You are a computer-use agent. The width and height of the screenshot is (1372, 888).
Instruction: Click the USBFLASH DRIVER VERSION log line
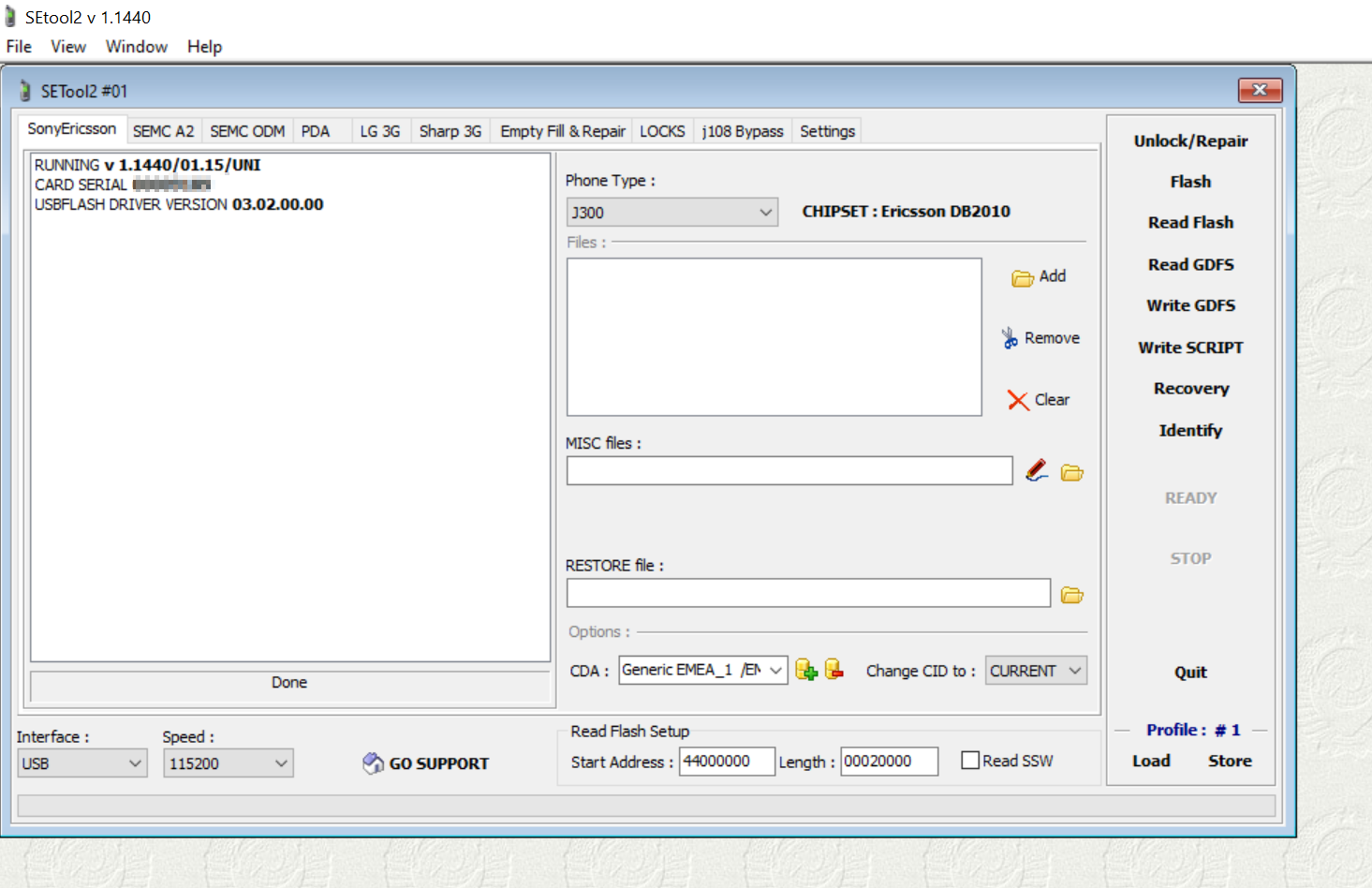tap(179, 204)
